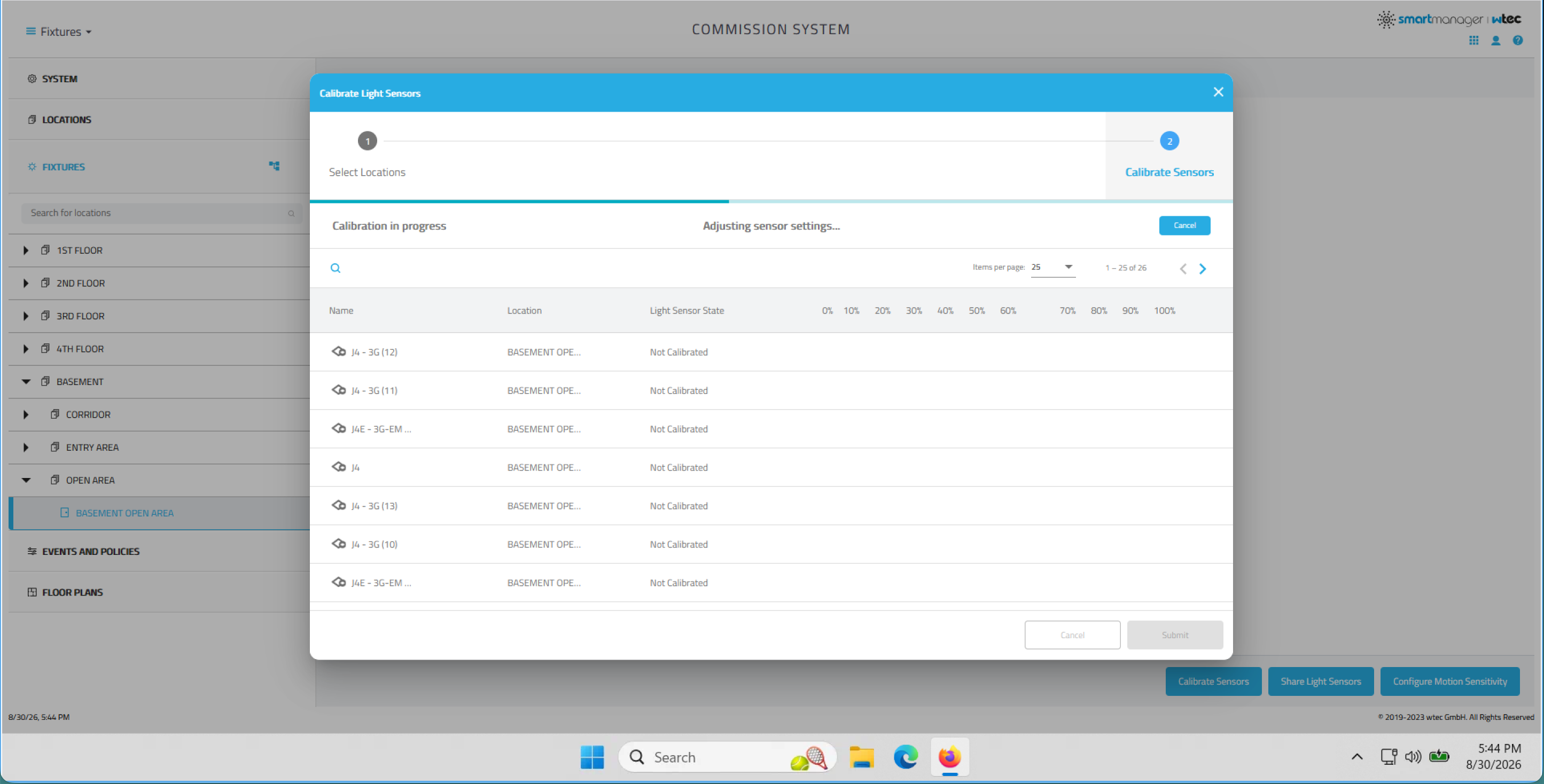Open the Items per page dropdown
1544x784 pixels.
tap(1052, 267)
